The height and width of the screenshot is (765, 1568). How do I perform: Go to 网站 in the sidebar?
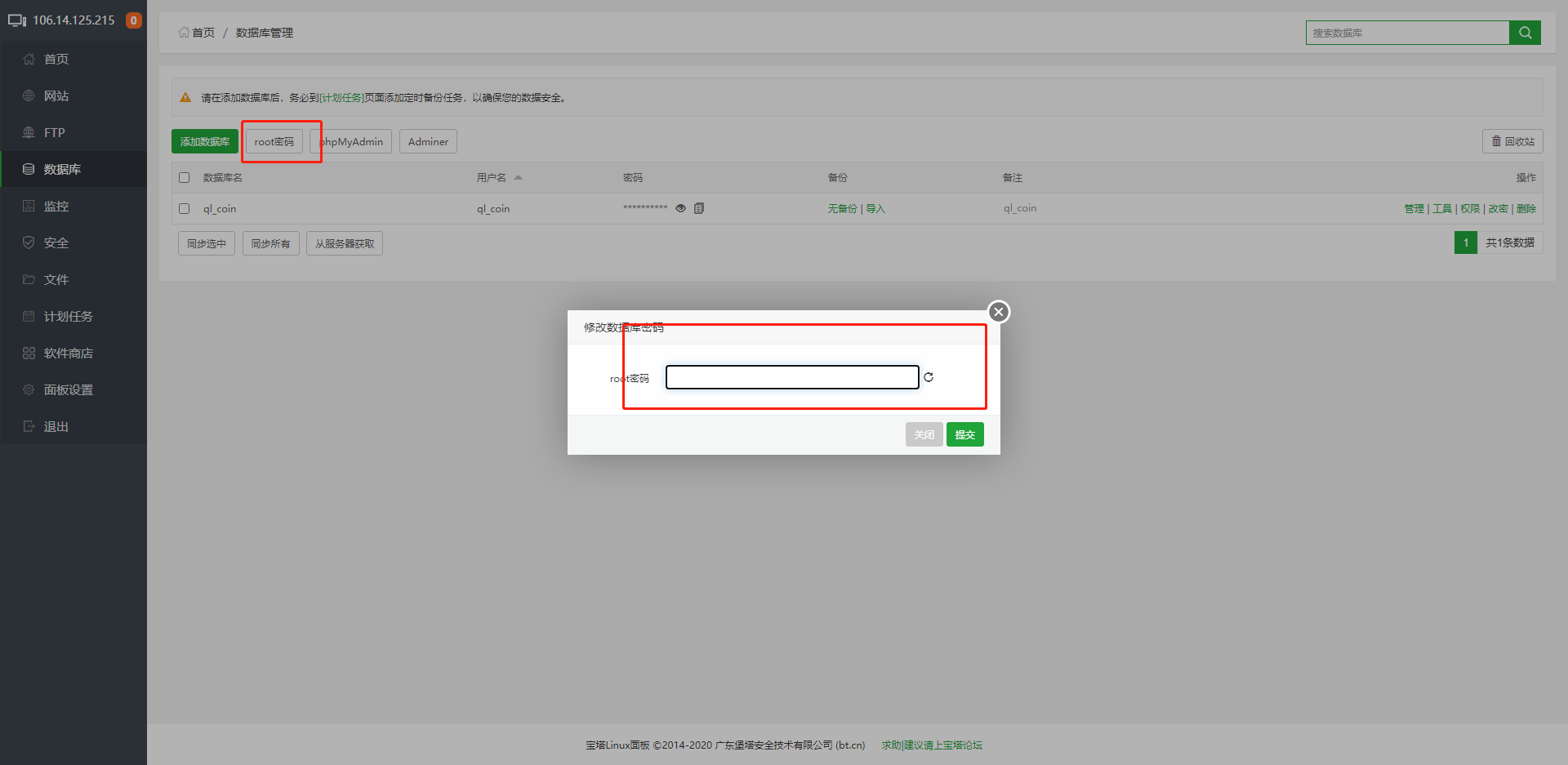click(73, 96)
